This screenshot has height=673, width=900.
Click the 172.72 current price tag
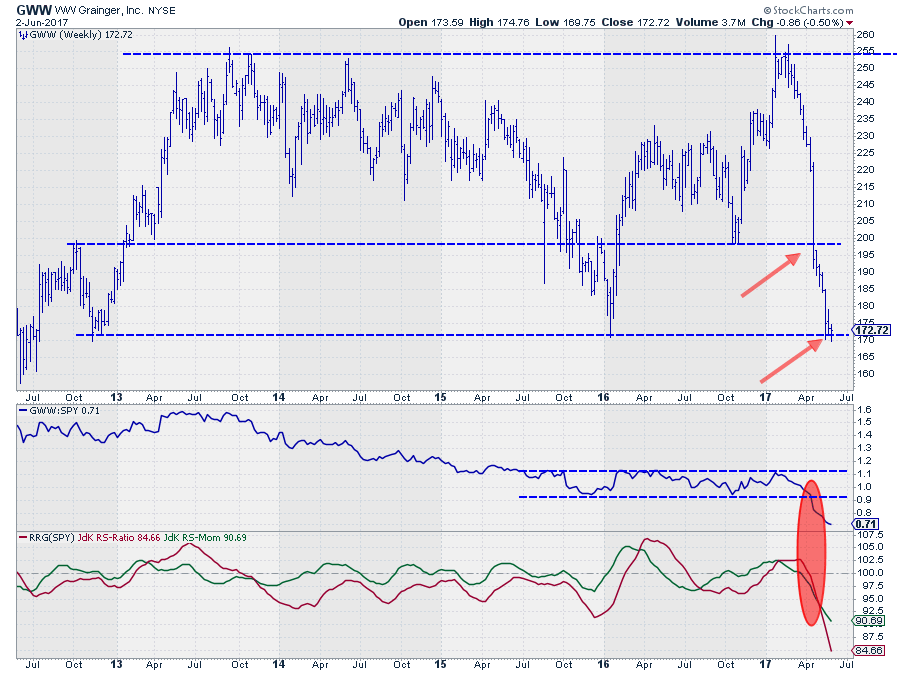[x=873, y=330]
